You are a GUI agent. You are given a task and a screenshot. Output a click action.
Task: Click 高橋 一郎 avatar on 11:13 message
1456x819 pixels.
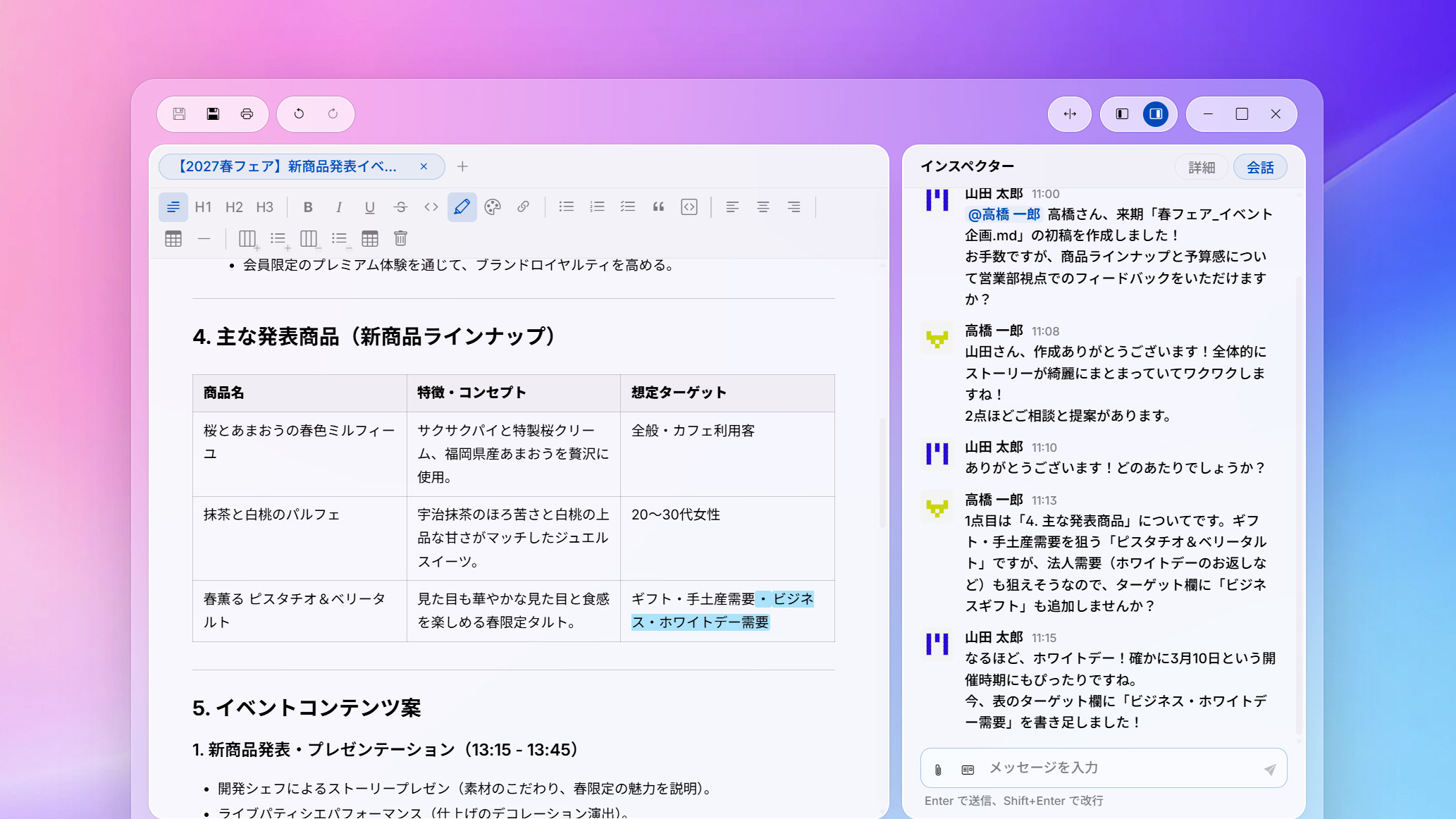pos(937,507)
